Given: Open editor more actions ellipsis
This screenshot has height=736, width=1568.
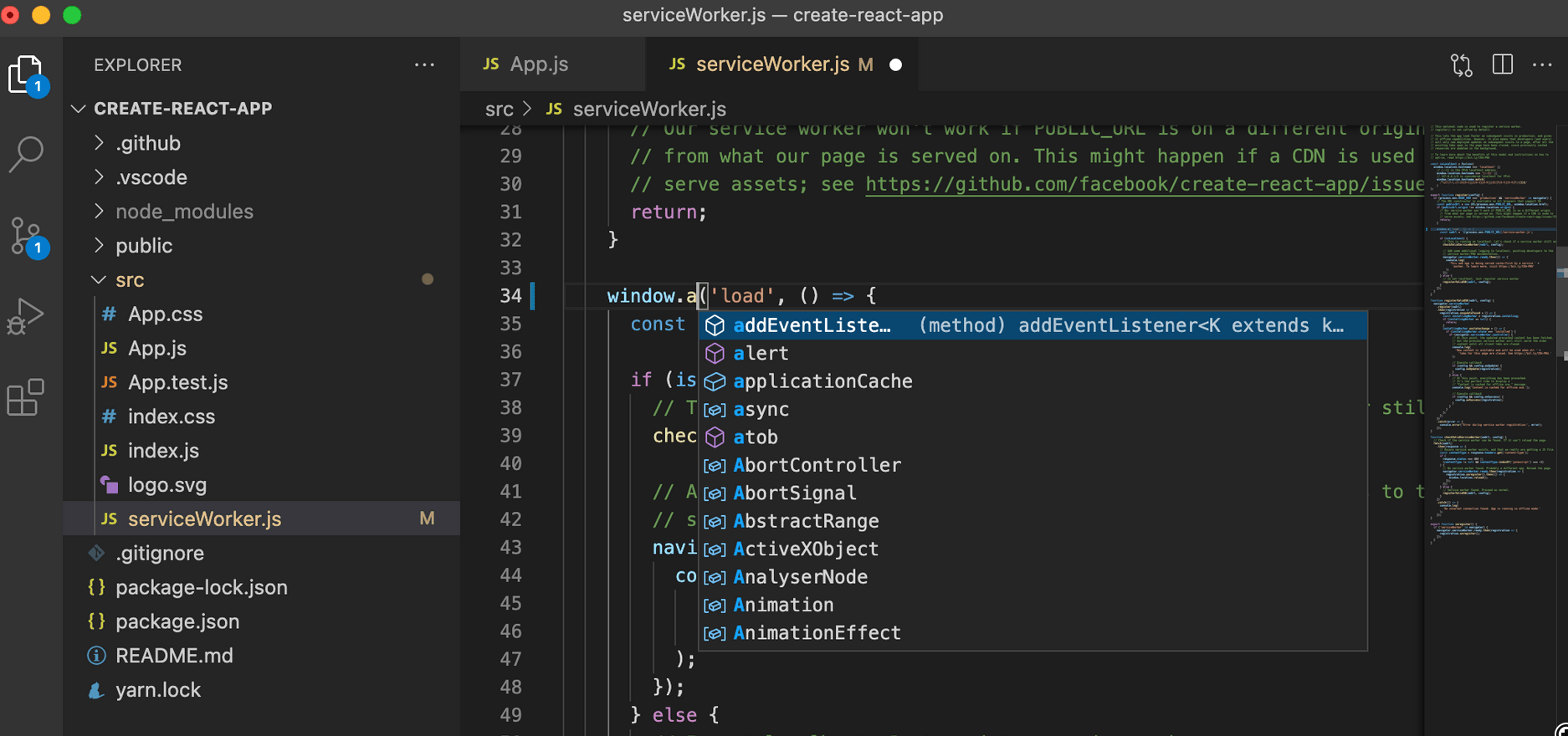Looking at the screenshot, I should [1542, 64].
